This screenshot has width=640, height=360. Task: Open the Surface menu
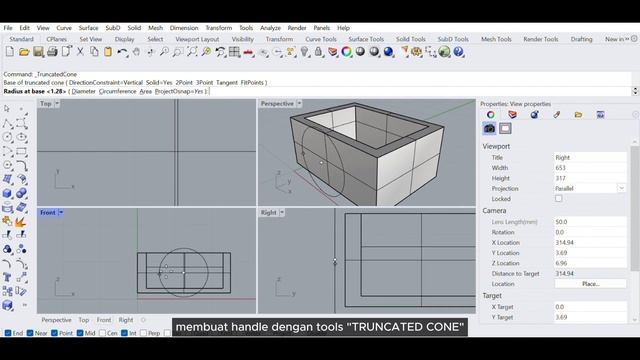coord(88,28)
